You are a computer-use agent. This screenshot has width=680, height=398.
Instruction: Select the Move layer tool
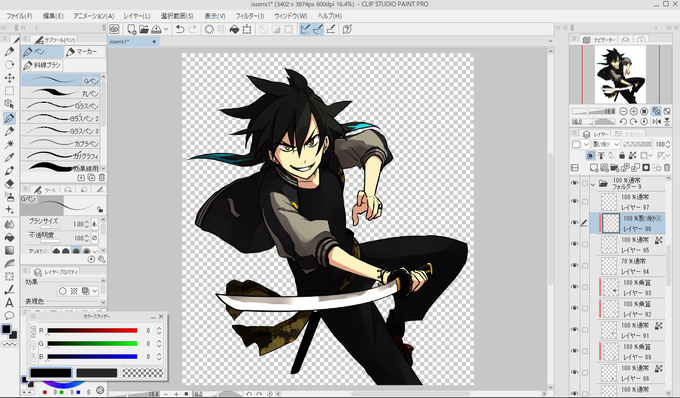click(x=9, y=78)
